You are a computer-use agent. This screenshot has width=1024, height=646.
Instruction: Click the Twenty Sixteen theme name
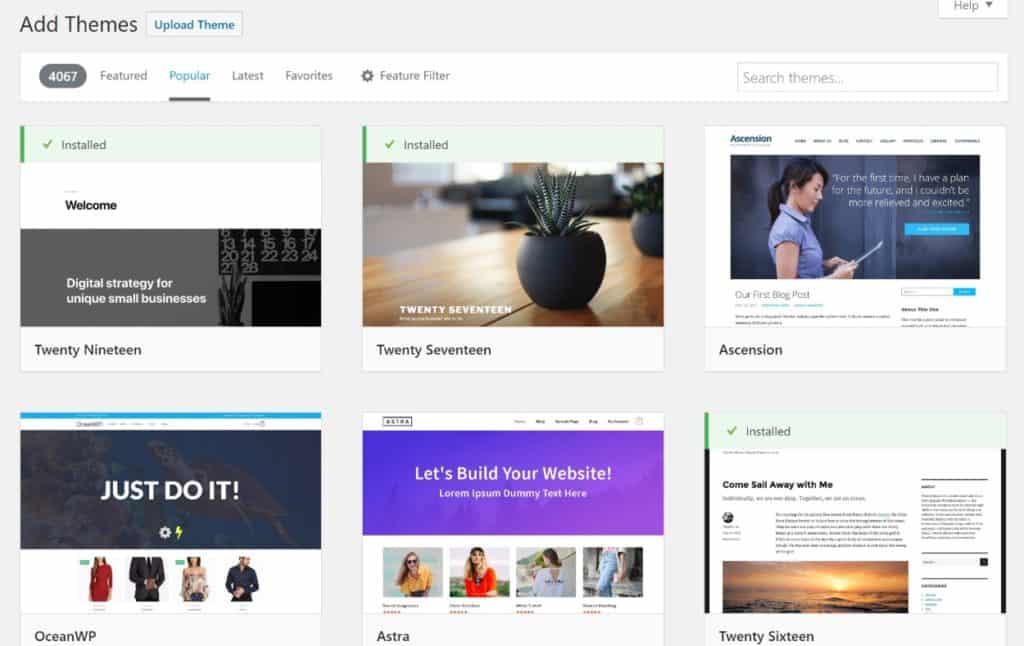pos(767,636)
